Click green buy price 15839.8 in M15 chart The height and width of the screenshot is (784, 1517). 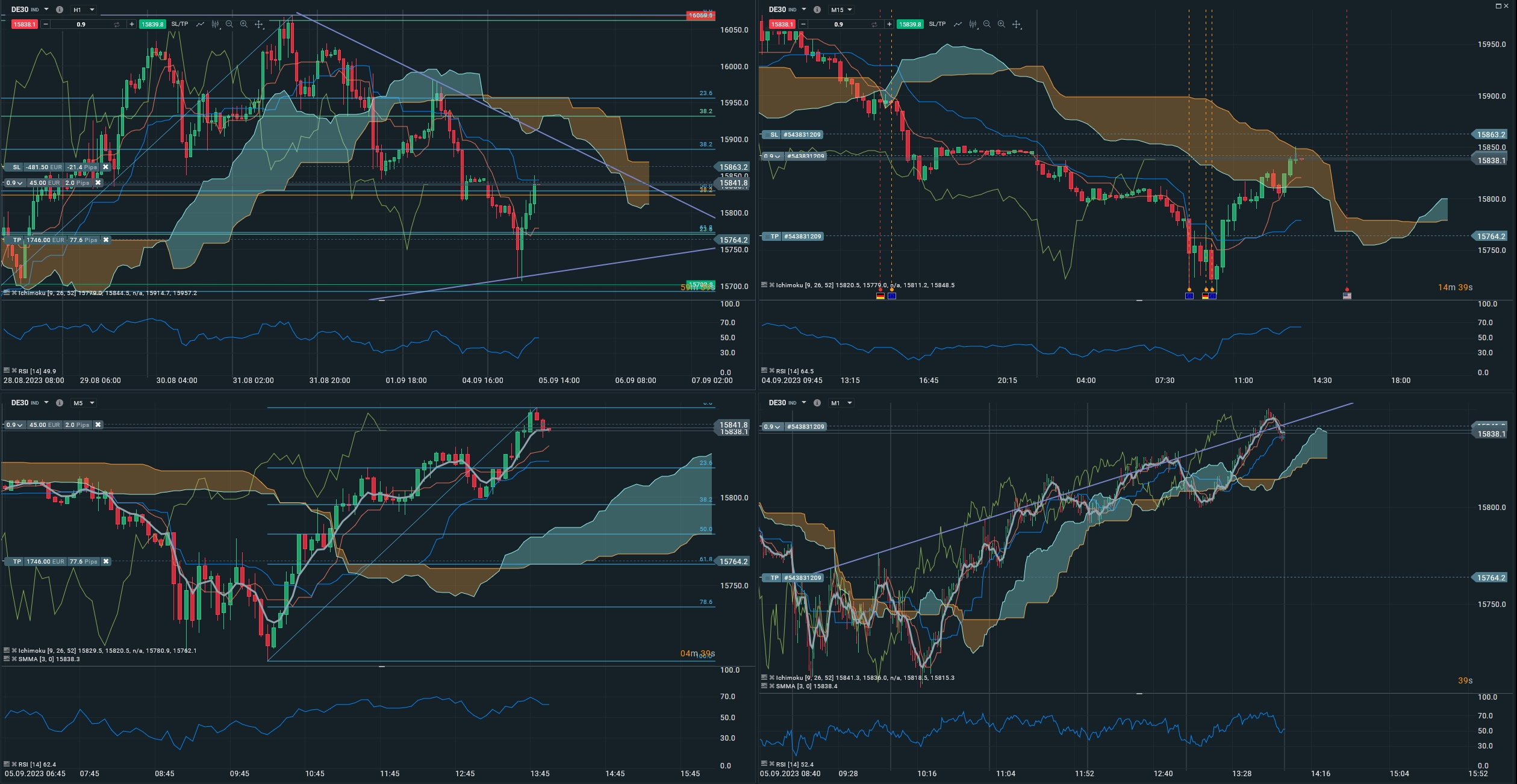click(x=910, y=24)
